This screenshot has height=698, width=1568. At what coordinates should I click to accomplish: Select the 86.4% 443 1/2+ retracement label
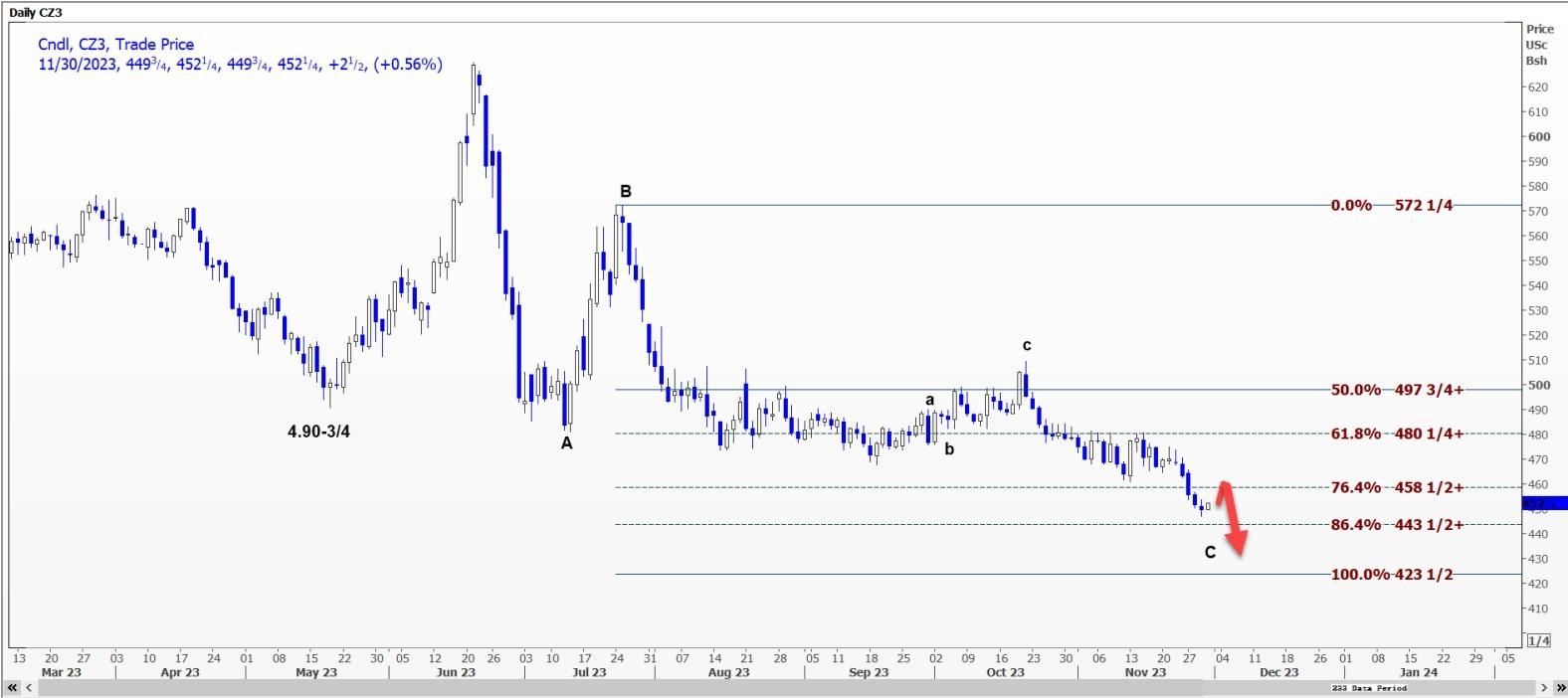point(1397,524)
